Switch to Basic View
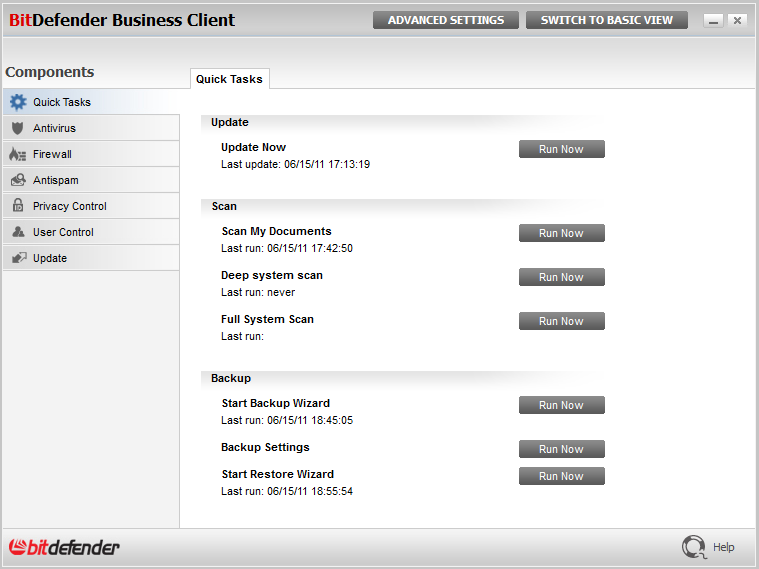 (x=607, y=20)
